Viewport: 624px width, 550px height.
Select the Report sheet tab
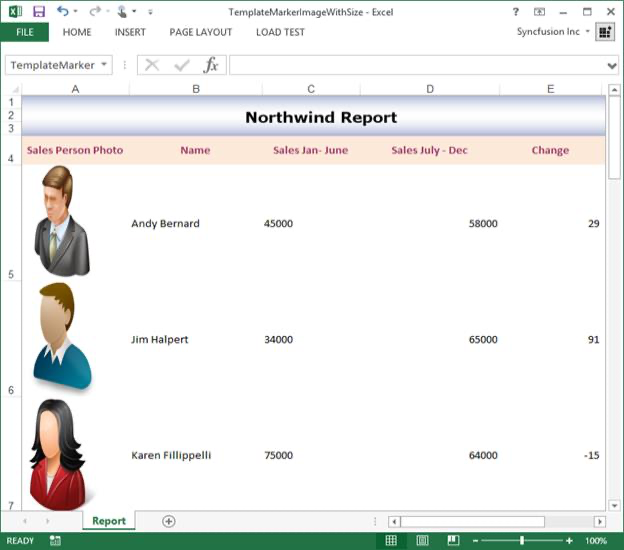pos(109,521)
